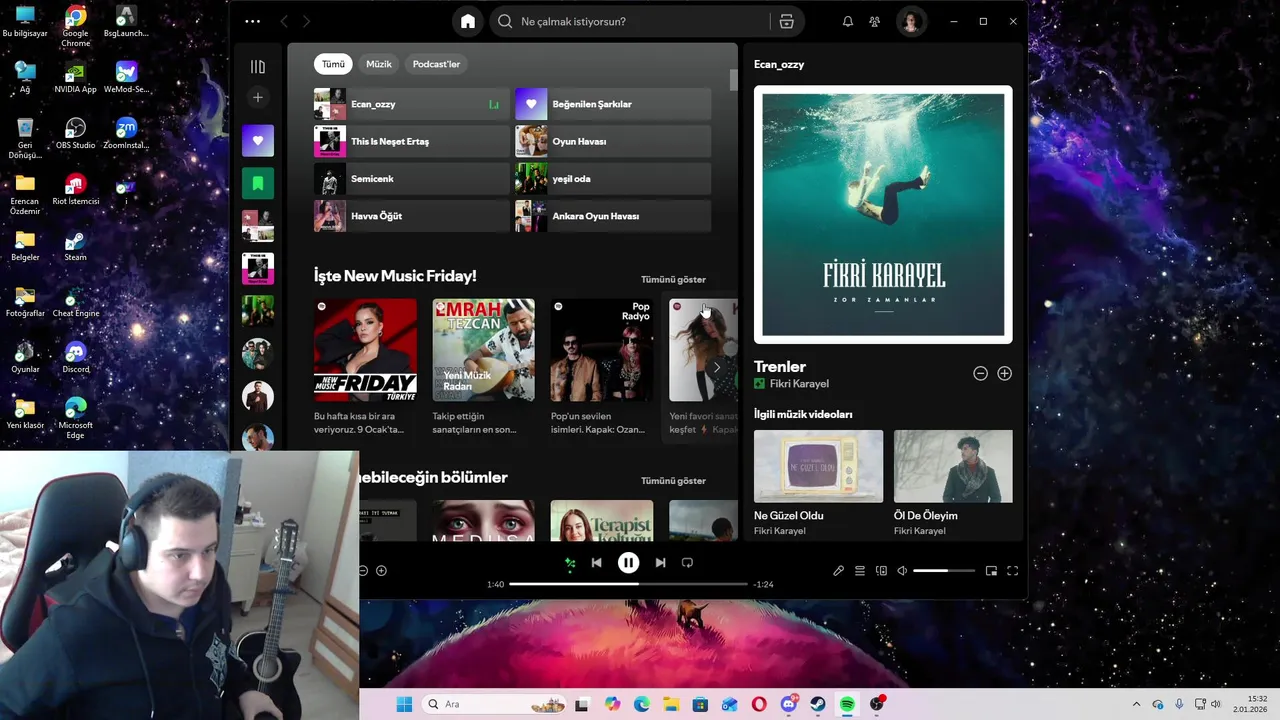Open Liked Songs purple heart in sidebar
This screenshot has height=720, width=1280.
click(x=258, y=141)
